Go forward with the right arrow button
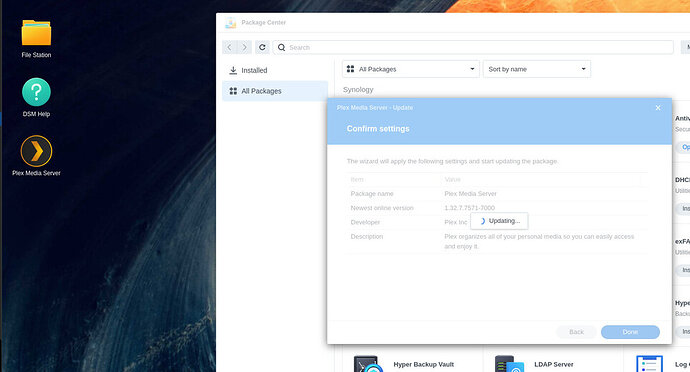The image size is (690, 372). [x=244, y=47]
